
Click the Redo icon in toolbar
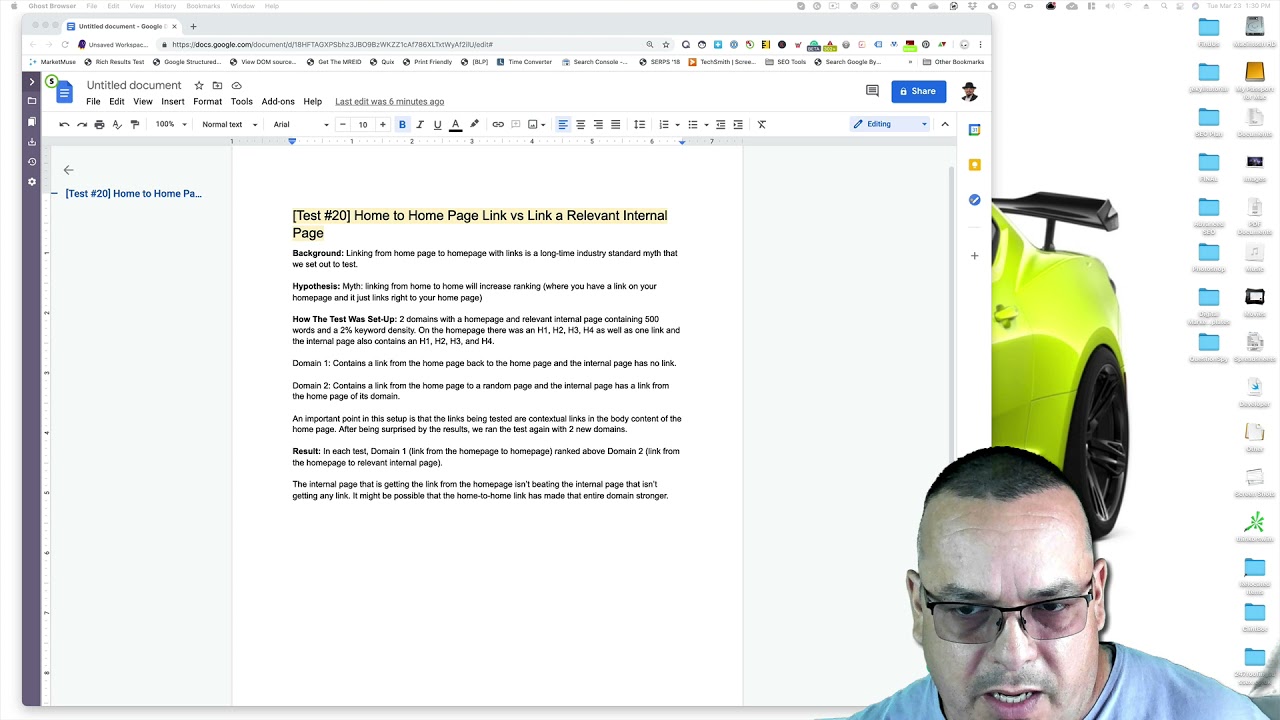click(82, 124)
